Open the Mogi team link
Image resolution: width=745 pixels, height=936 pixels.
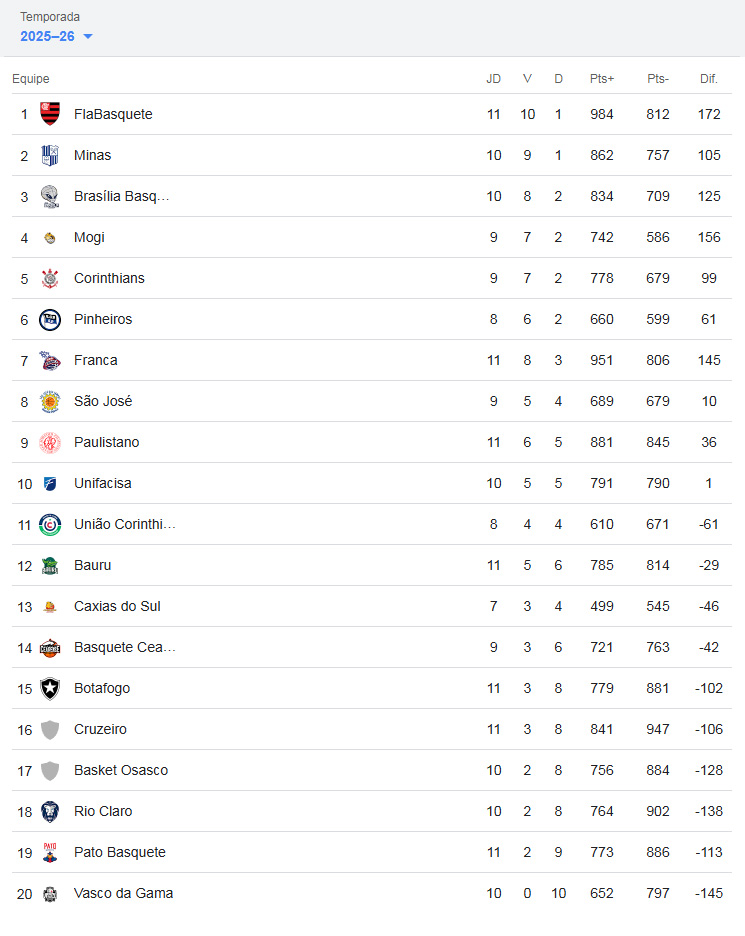coord(89,237)
